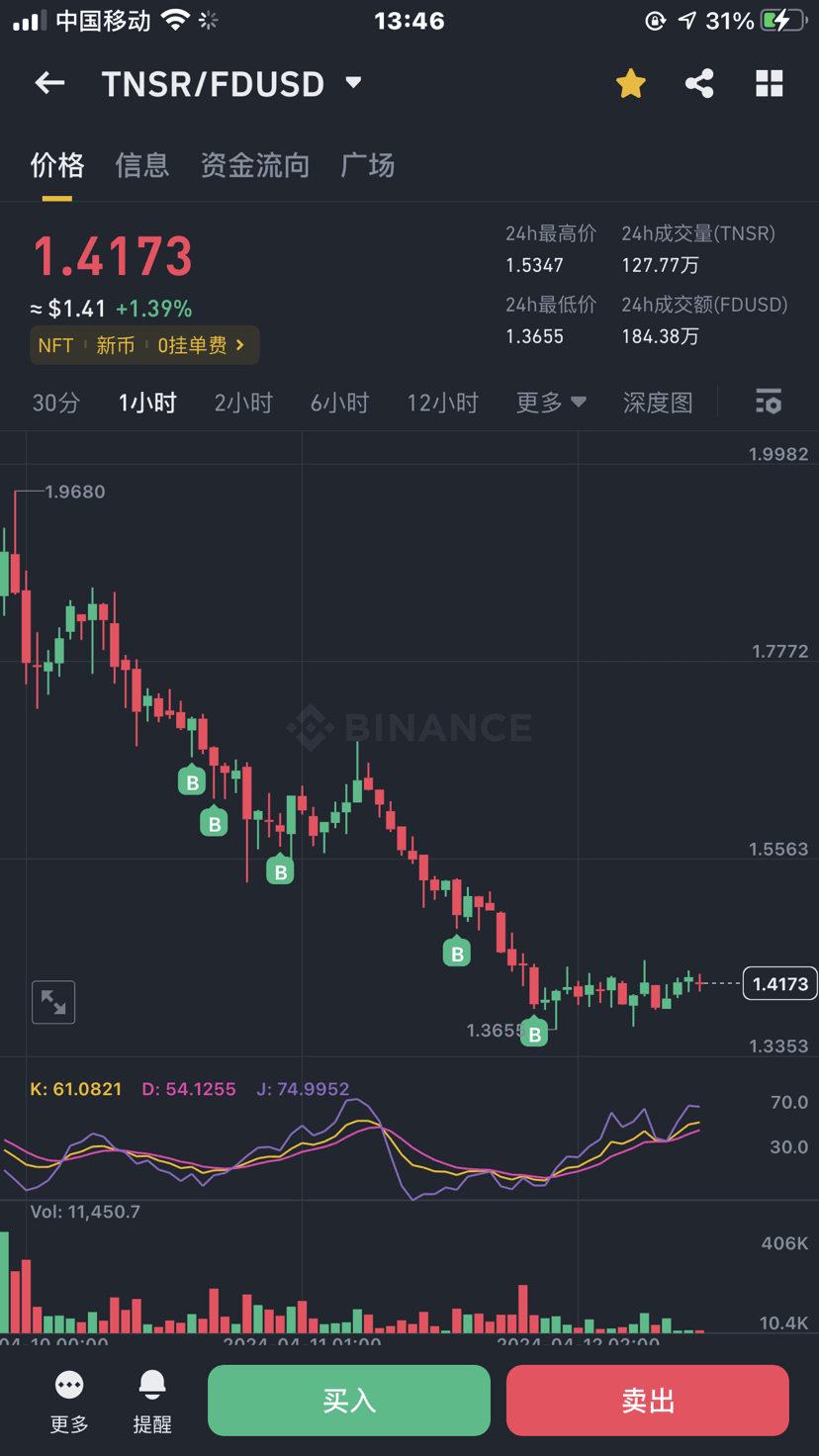Screen dimensions: 819x1456
Task: Switch to the 信息 tab
Action: (142, 165)
